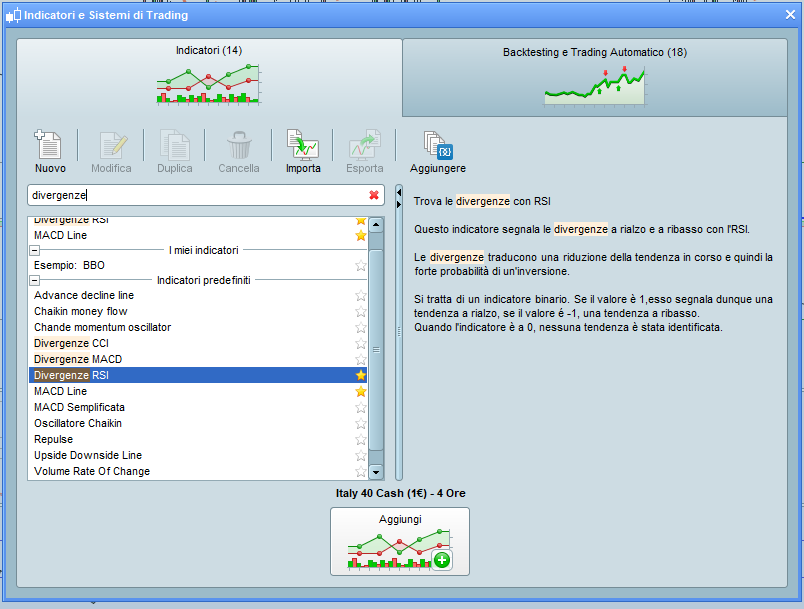Select Volume Rate Of Change indicator
This screenshot has height=609, width=804.
pyautogui.click(x=198, y=472)
